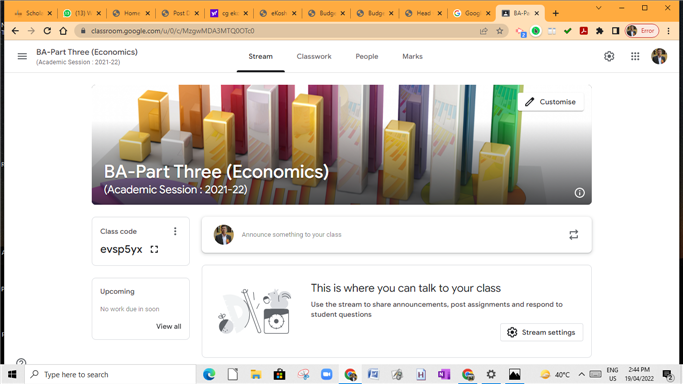This screenshot has height=384, width=683.
Task: Close the Home browser tab
Action: [x=147, y=13]
